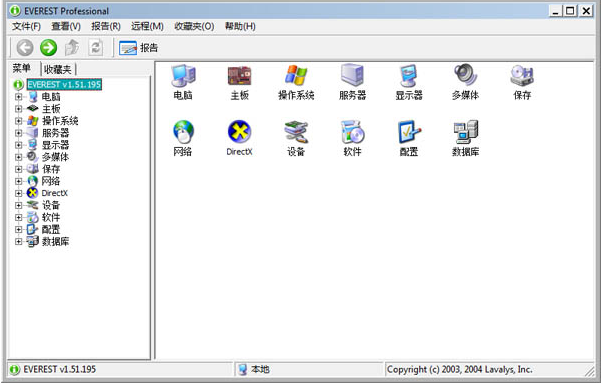Select 显示器 in the tree

click(x=55, y=145)
